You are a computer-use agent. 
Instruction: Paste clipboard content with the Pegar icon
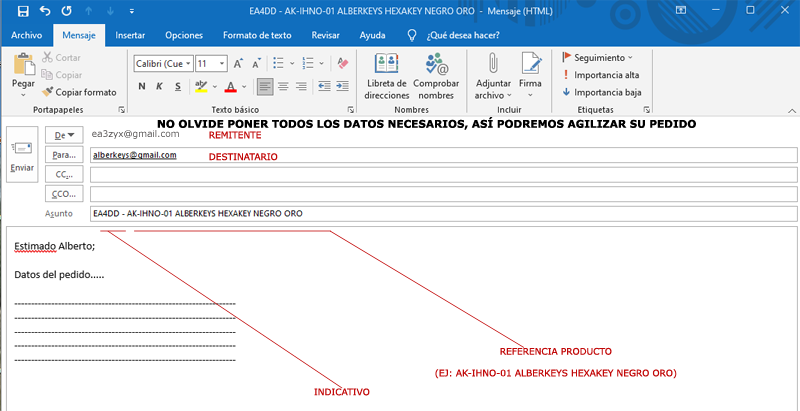(x=23, y=64)
